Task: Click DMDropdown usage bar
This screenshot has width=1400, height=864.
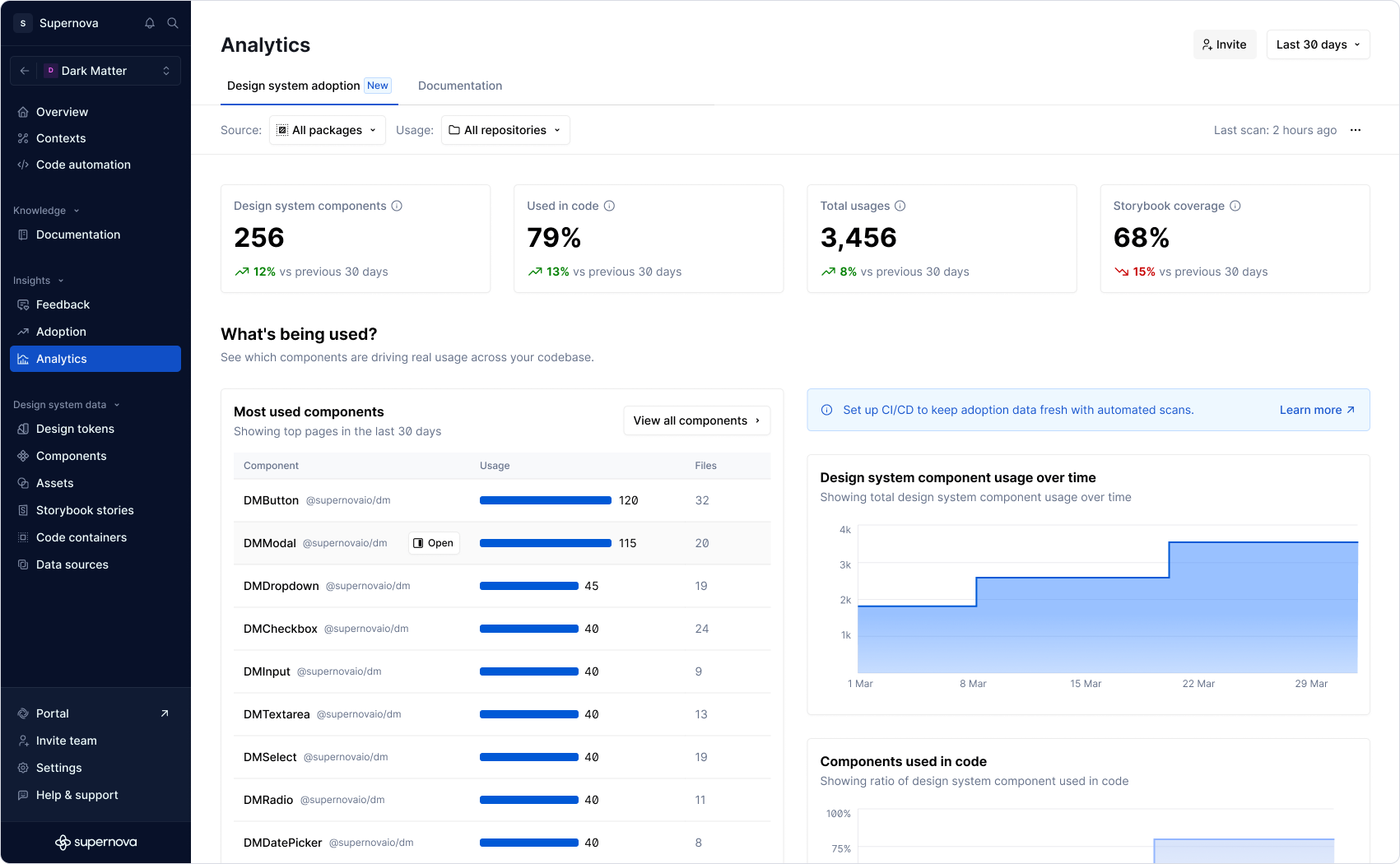Action: (x=529, y=586)
